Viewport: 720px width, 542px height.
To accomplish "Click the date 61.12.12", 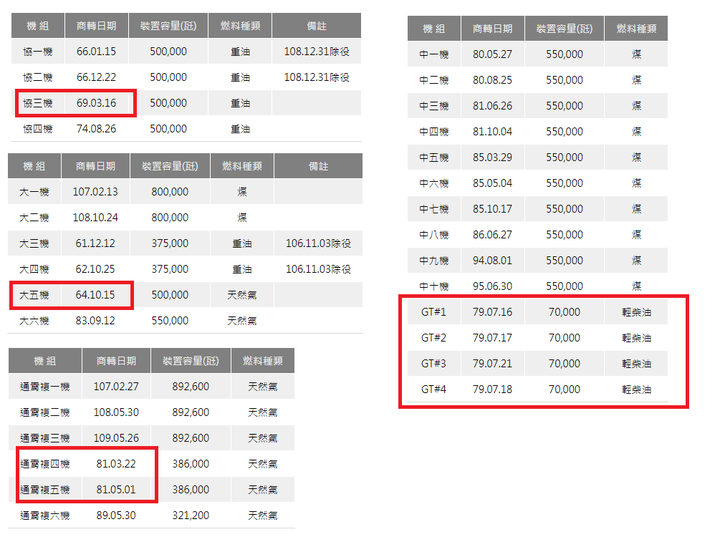I will 95,243.
